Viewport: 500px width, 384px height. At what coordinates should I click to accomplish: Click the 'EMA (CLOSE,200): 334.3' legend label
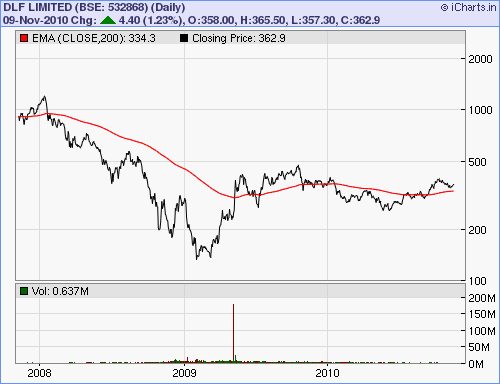(x=94, y=38)
